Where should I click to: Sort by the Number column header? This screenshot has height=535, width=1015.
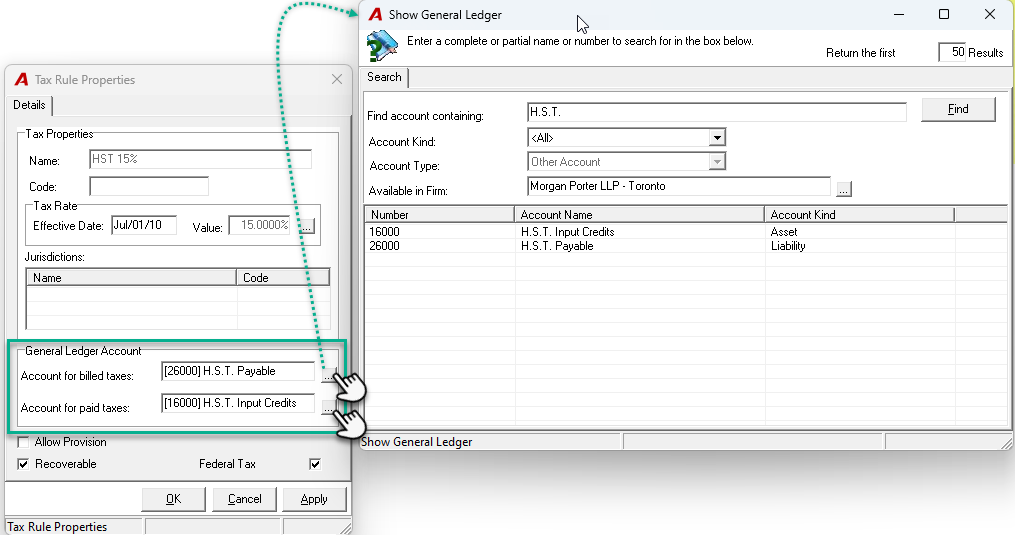(440, 214)
